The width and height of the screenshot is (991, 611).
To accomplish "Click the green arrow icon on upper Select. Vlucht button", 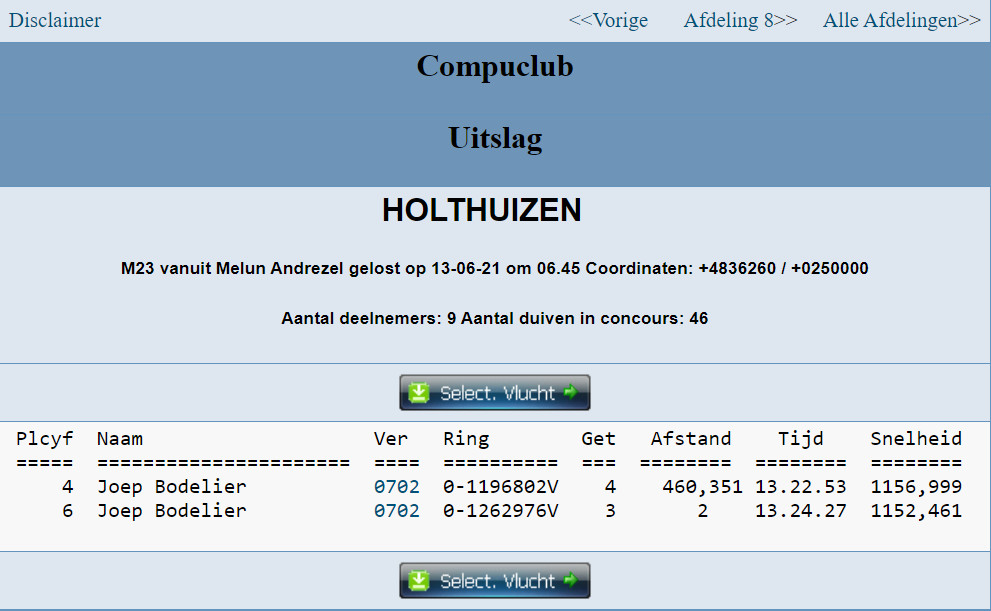I will coord(571,392).
